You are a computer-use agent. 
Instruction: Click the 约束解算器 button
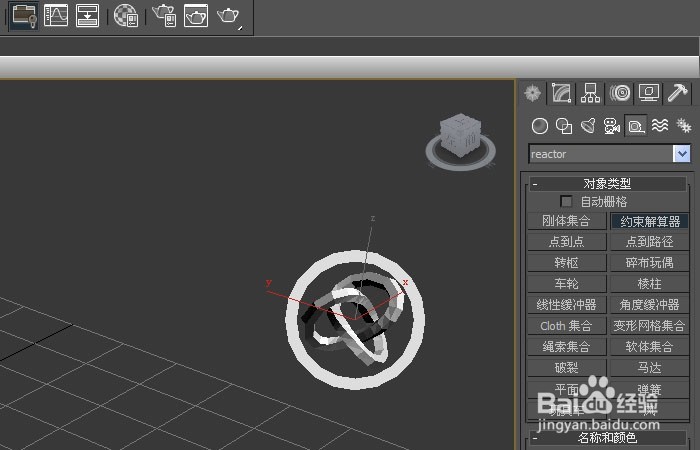[x=650, y=221]
